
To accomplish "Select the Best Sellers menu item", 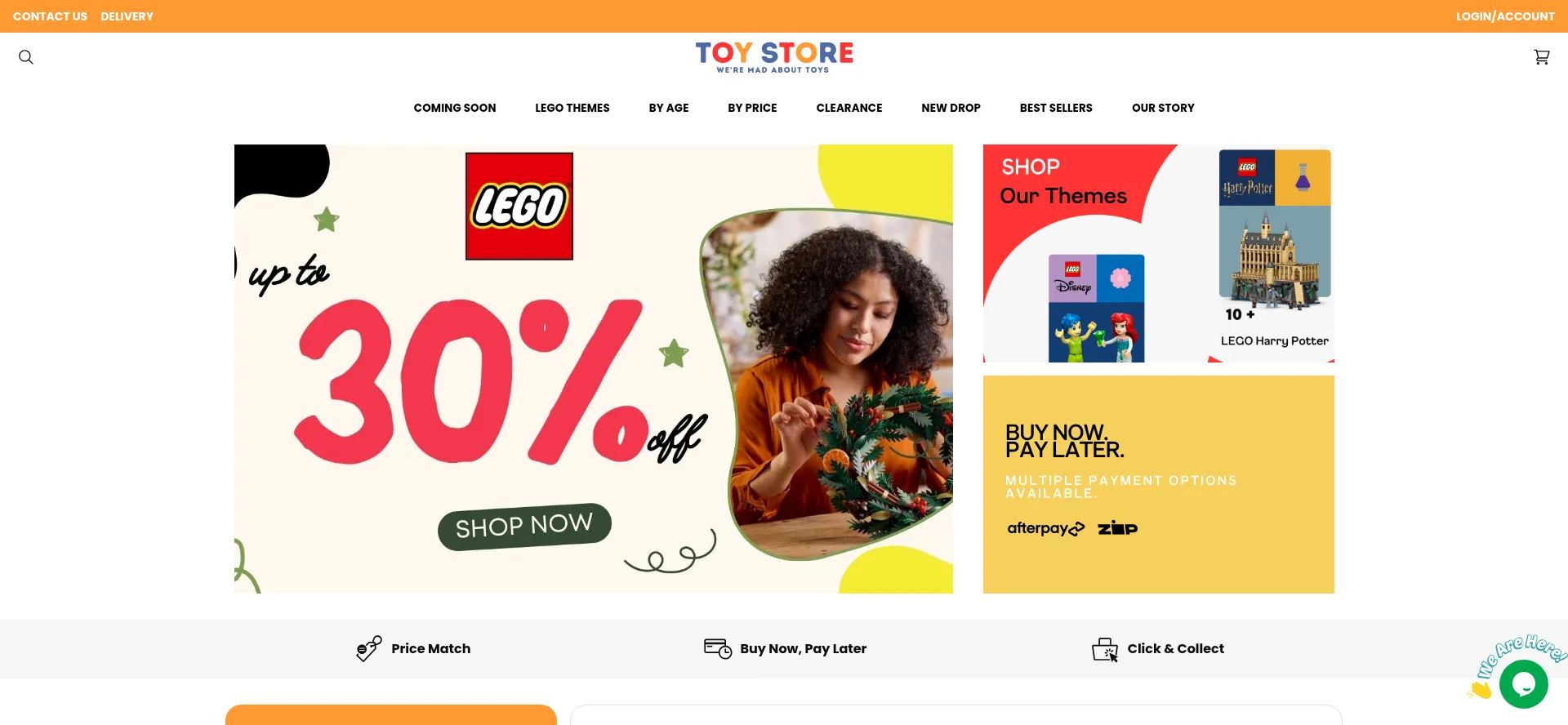I will pos(1056,108).
